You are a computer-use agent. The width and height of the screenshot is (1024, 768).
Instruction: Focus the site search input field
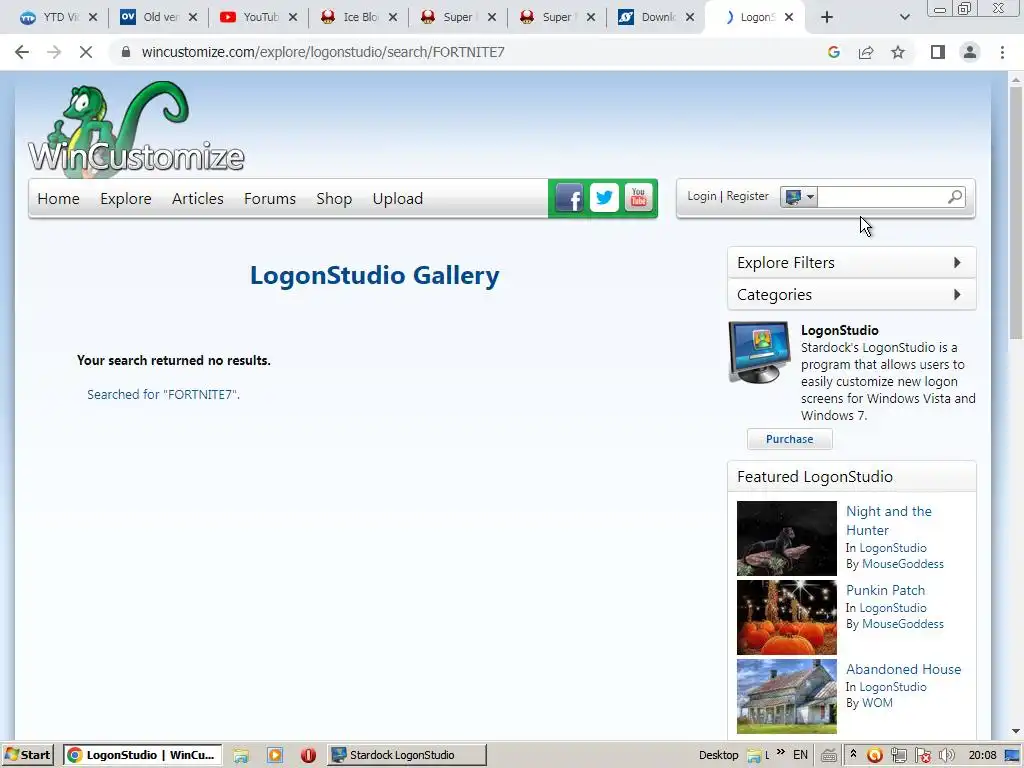tap(881, 197)
